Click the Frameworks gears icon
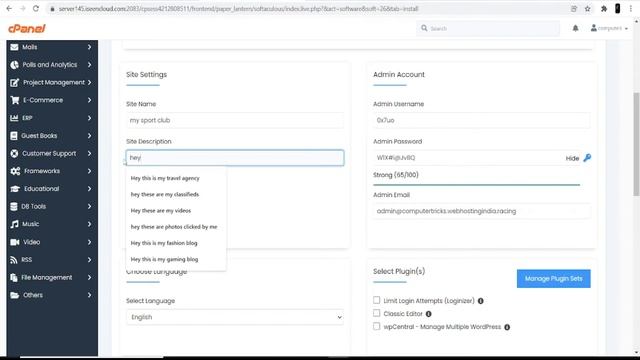640x360 pixels. coord(15,171)
